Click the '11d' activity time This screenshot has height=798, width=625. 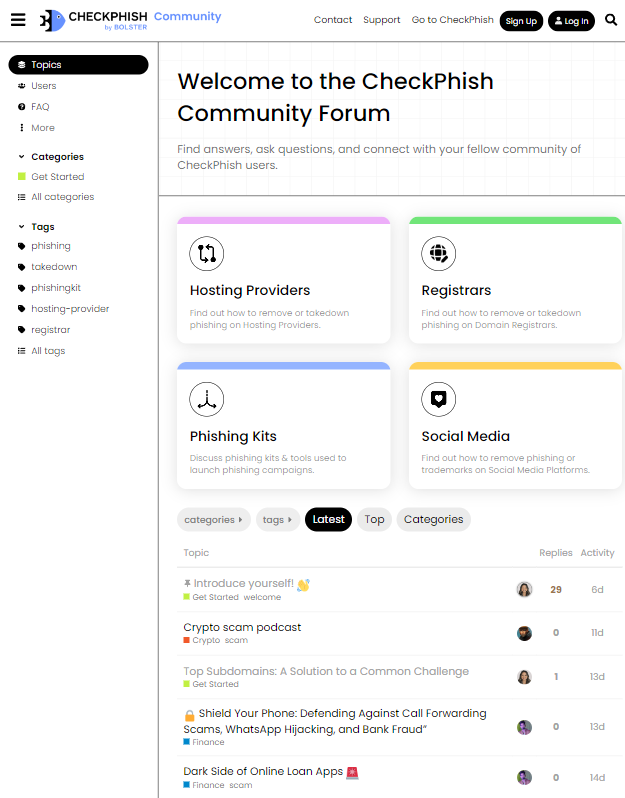598,633
